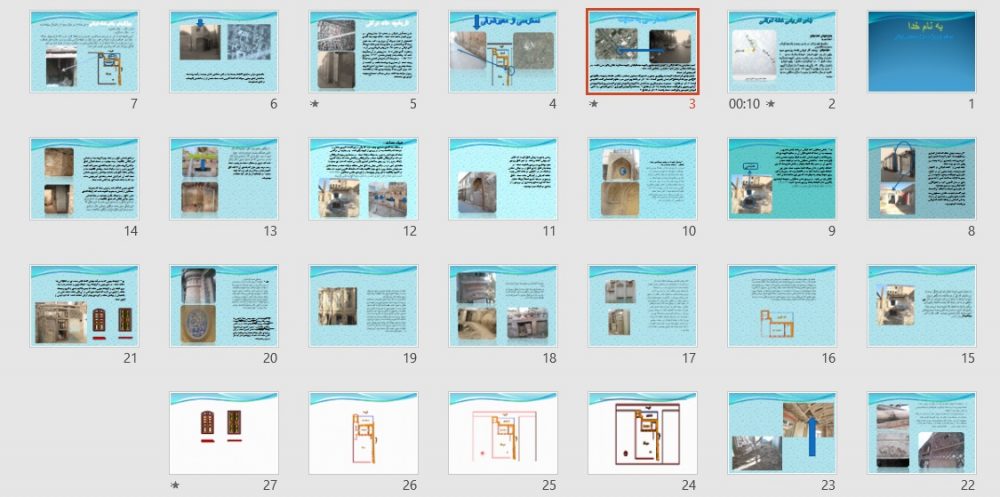Viewport: 1000px width, 497px height.
Task: Select slide 12 with two street photos
Action: [x=363, y=179]
